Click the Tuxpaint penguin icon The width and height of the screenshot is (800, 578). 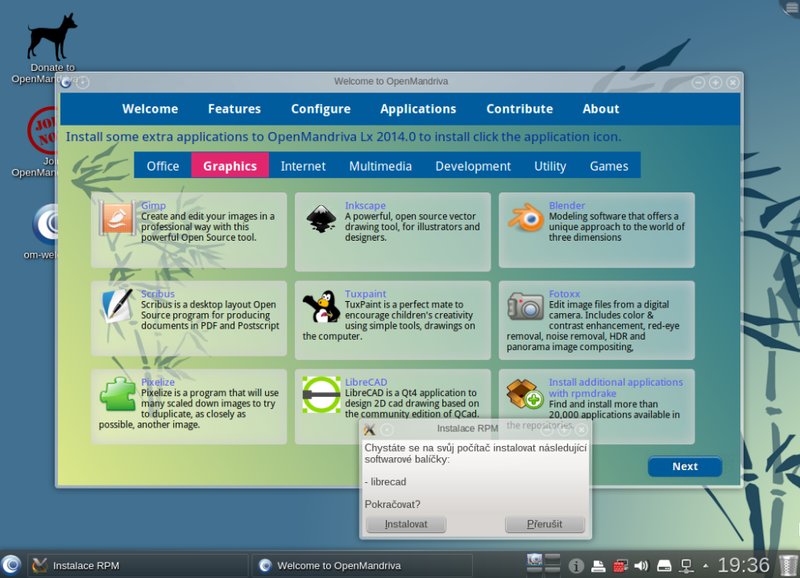tap(321, 307)
